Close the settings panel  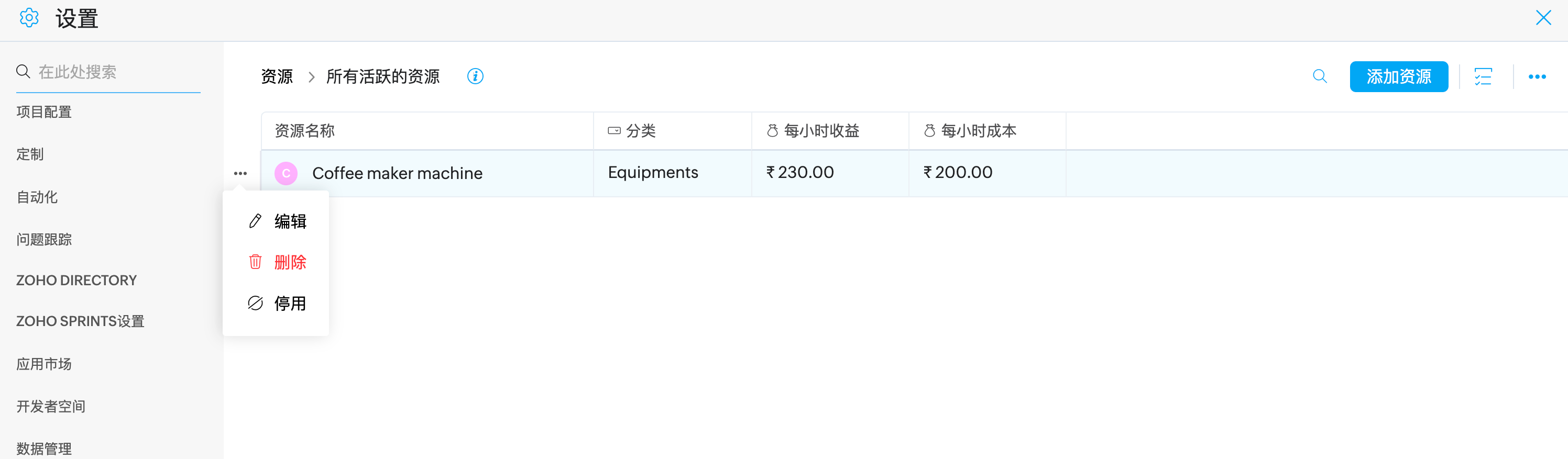[x=1543, y=18]
